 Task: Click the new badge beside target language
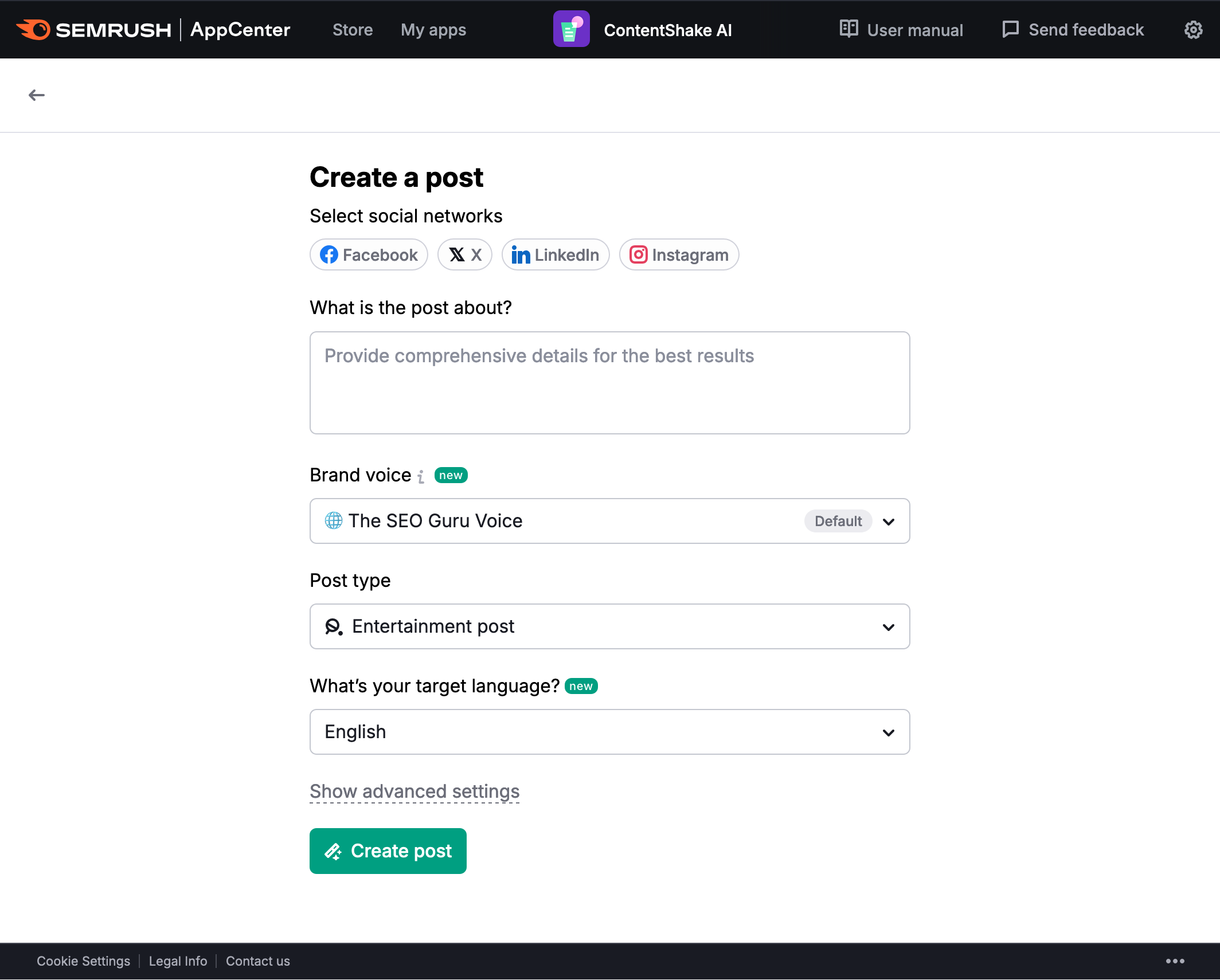tap(581, 687)
